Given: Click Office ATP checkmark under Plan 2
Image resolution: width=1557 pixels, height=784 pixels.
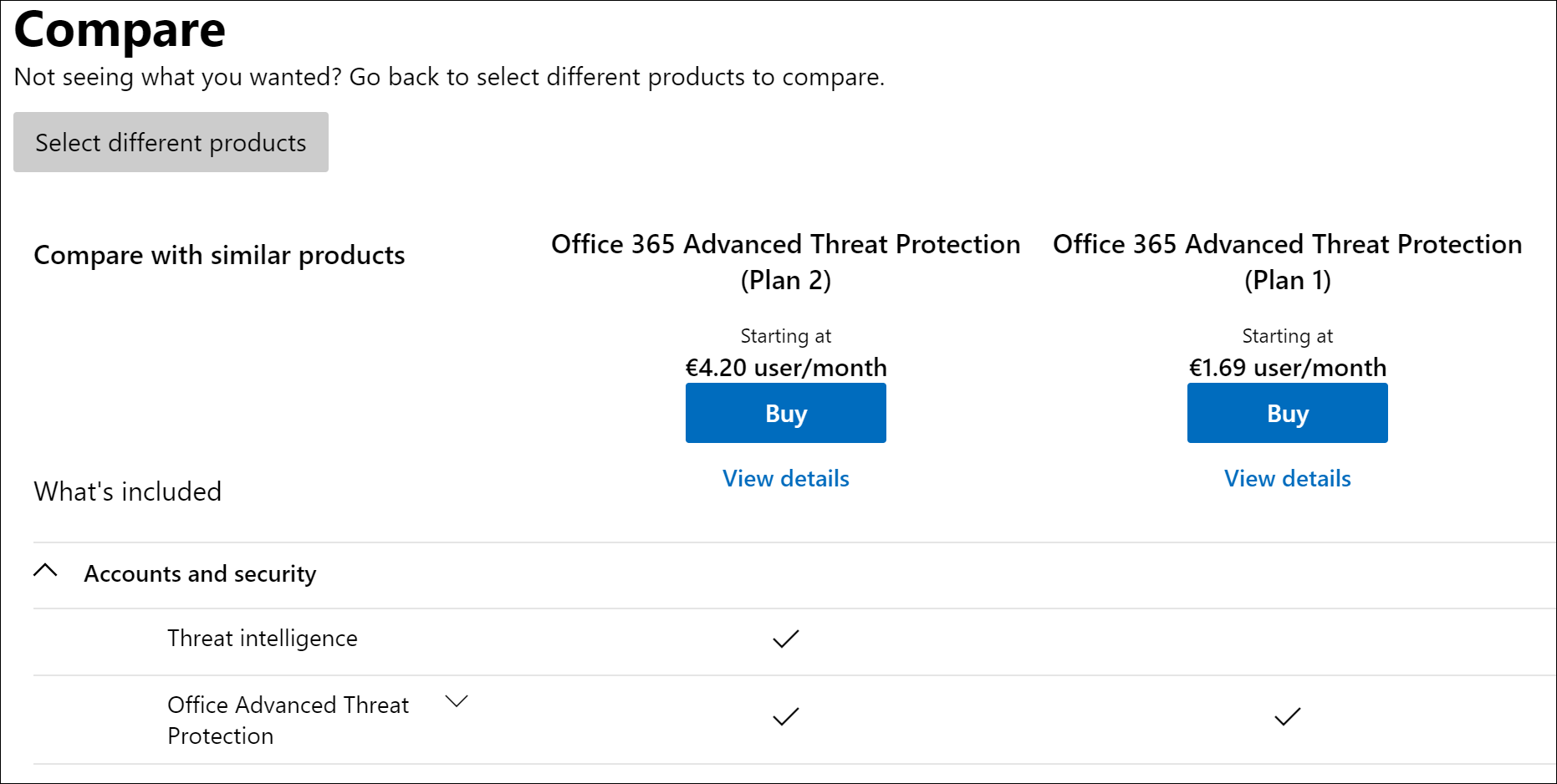Looking at the screenshot, I should click(x=786, y=717).
